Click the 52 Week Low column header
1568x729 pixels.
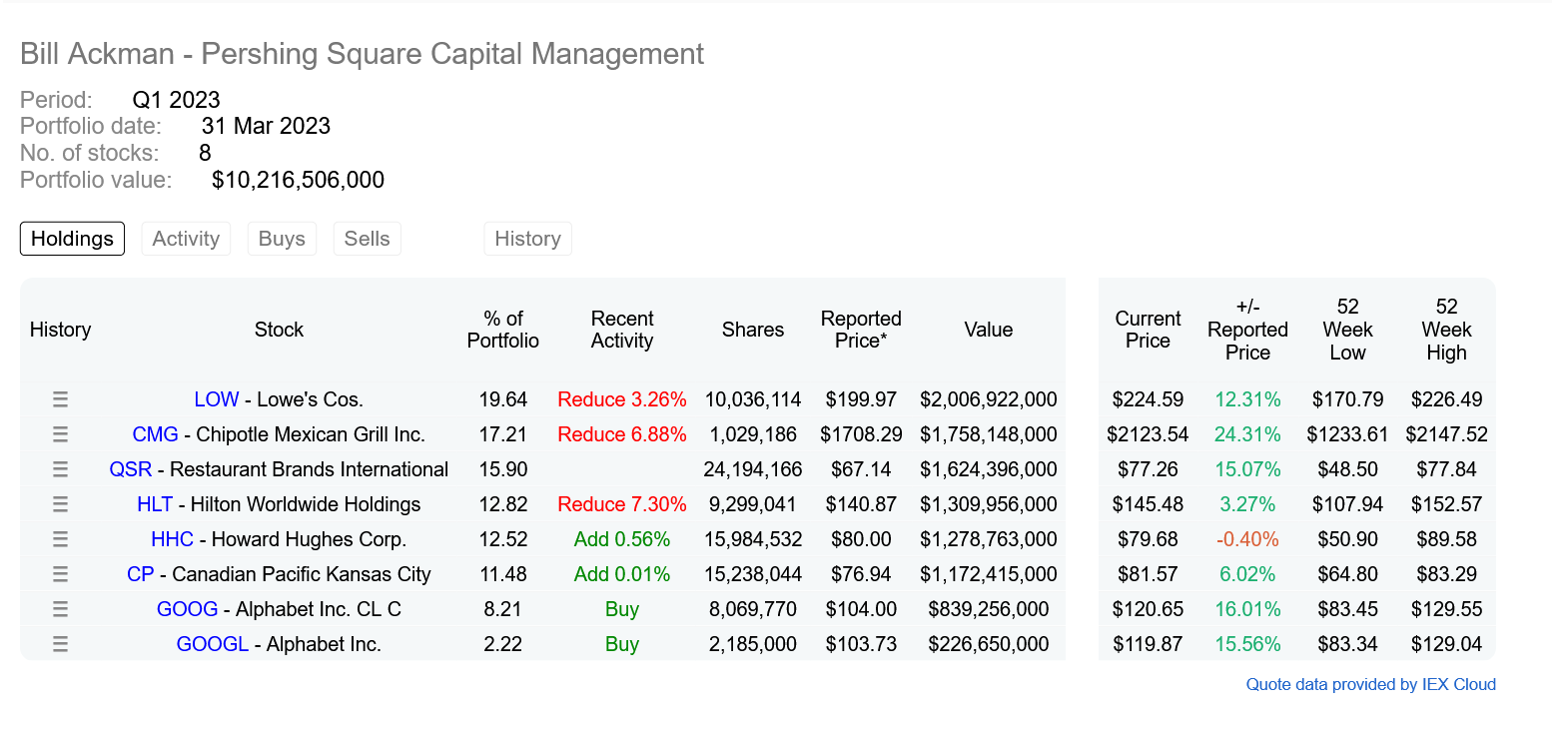(x=1347, y=330)
